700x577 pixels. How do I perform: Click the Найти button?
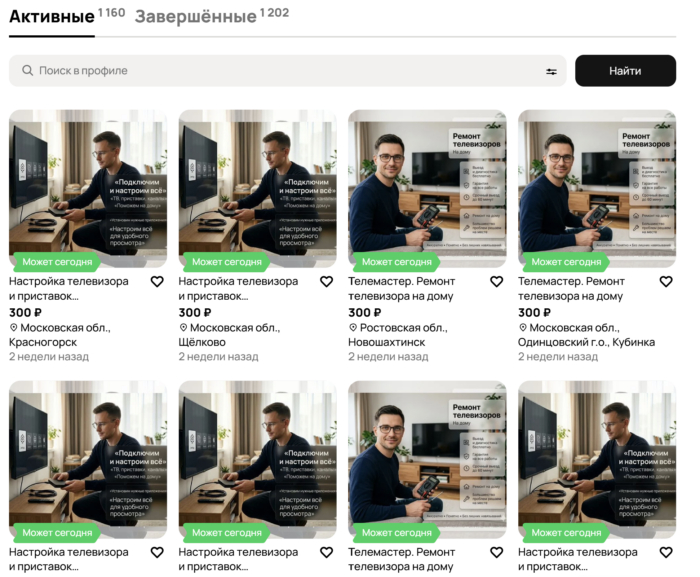625,71
